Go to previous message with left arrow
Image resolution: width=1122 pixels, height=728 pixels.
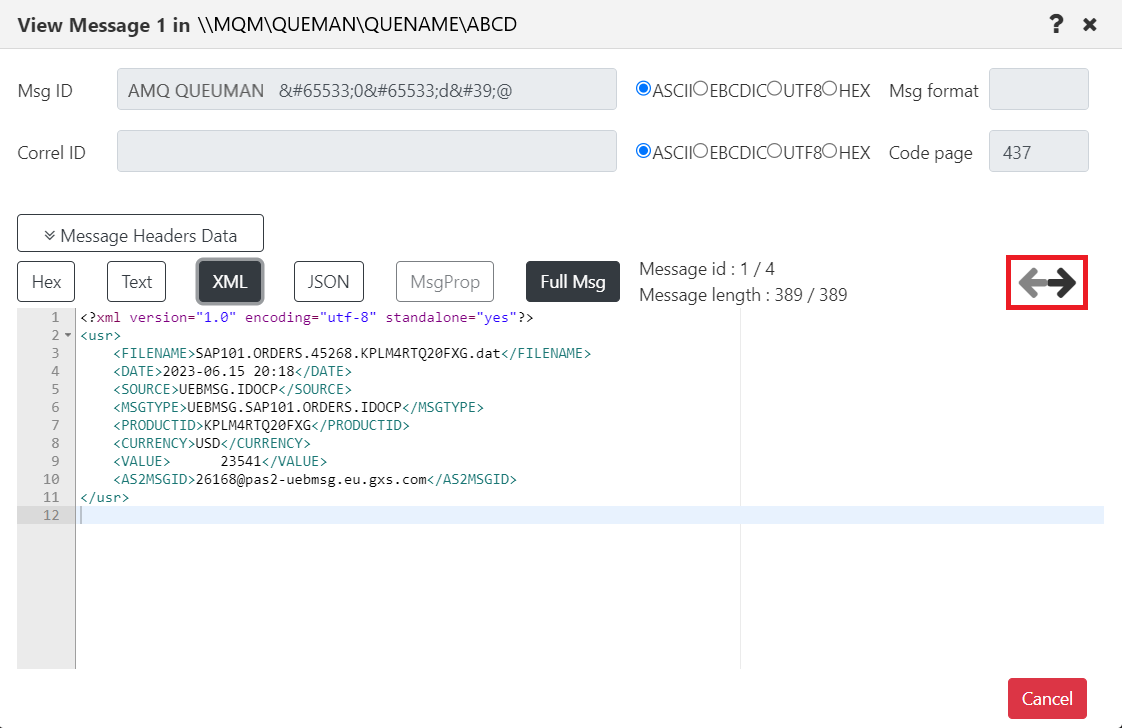1032,283
